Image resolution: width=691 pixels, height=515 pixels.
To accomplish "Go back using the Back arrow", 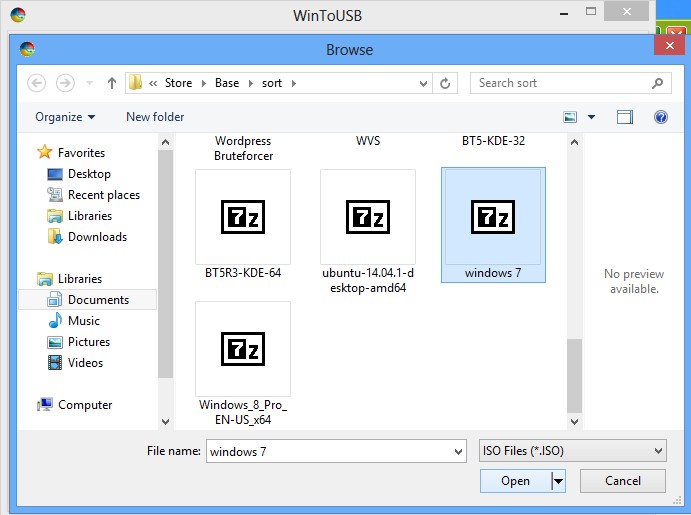I will coord(37,83).
